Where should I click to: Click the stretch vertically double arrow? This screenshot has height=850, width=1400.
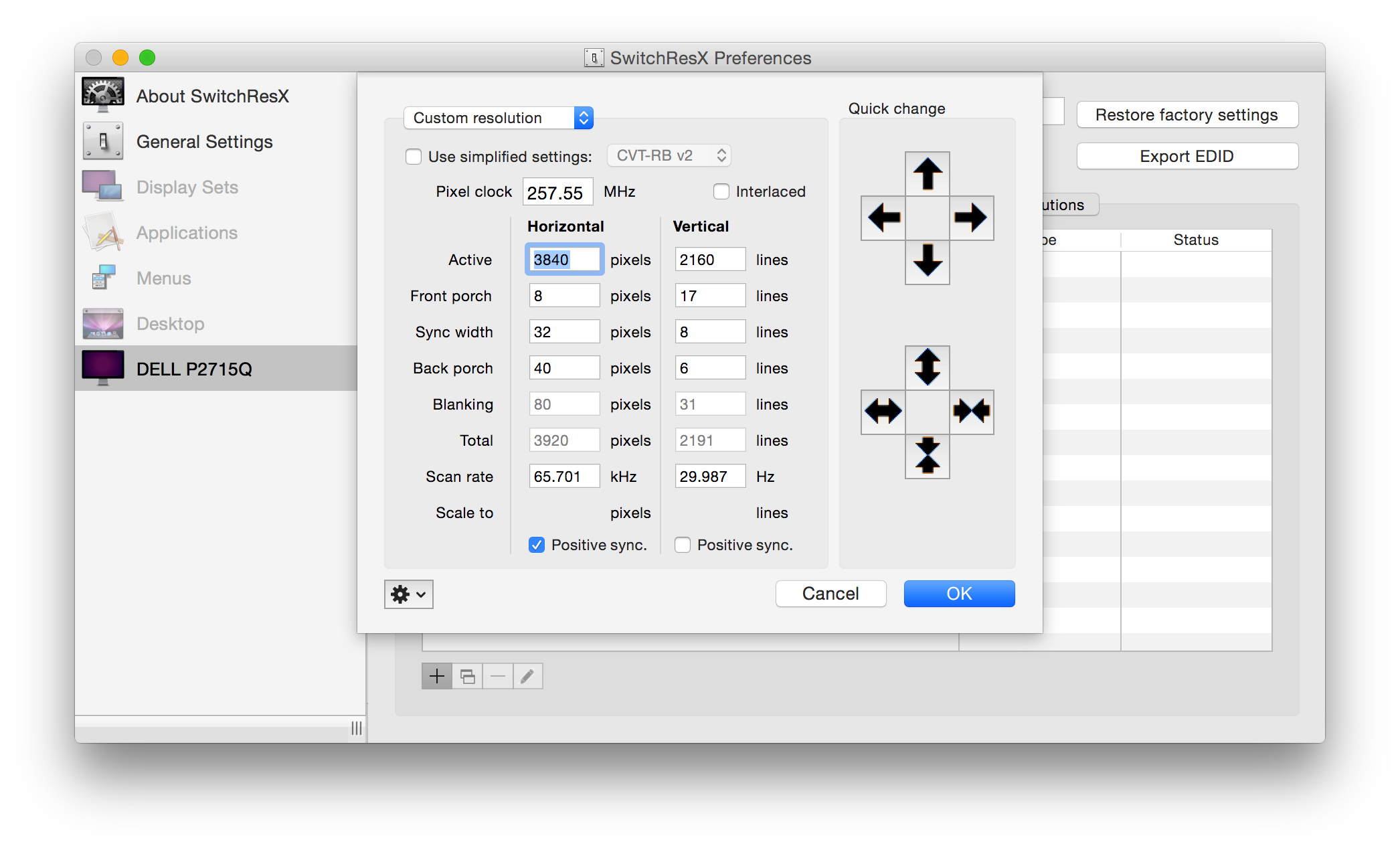927,367
